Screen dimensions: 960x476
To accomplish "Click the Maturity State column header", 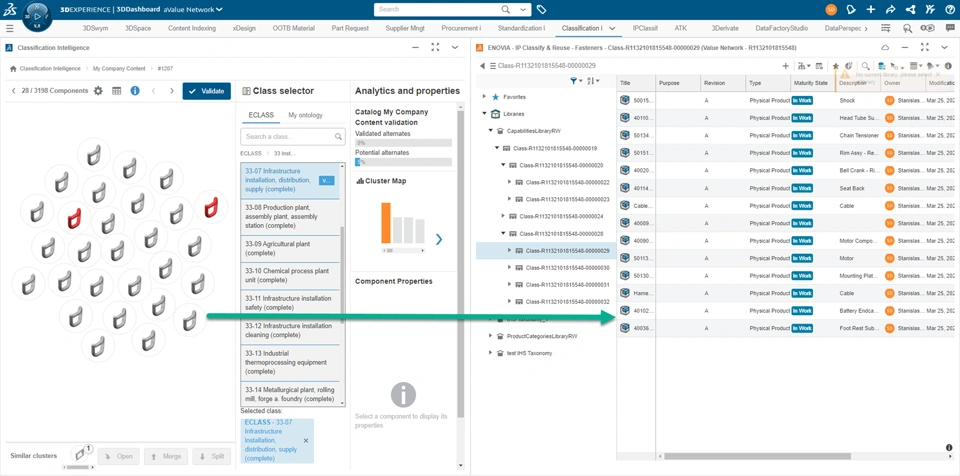I will point(811,83).
